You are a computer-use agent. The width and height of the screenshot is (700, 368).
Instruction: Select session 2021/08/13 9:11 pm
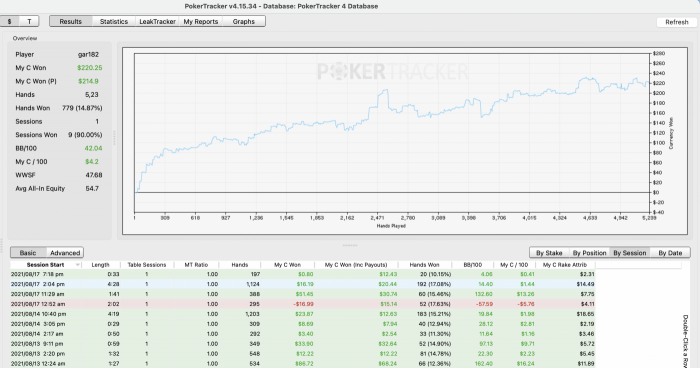[303, 344]
